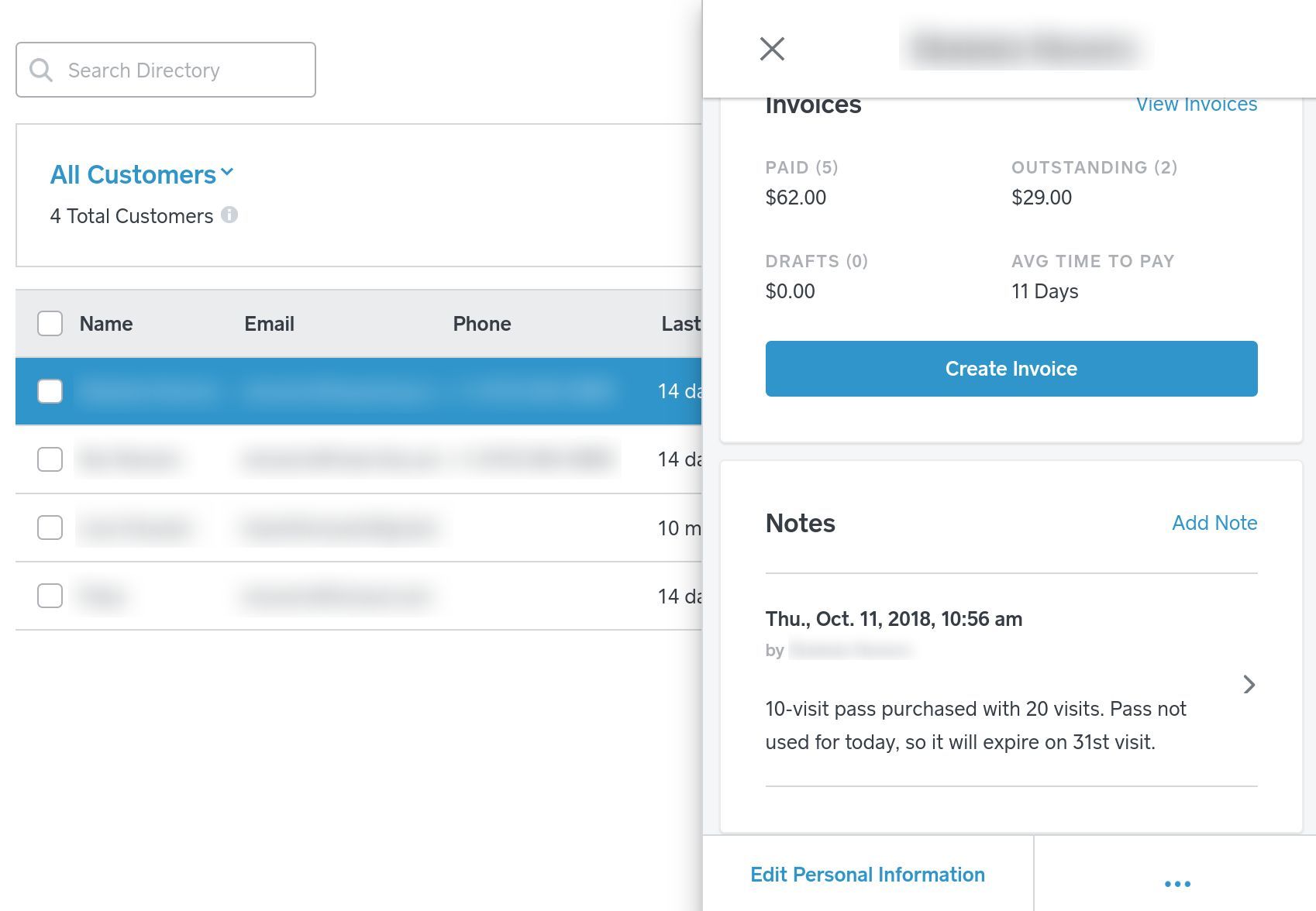Sort customers by the Phone column
The image size is (1316, 911).
481,323
